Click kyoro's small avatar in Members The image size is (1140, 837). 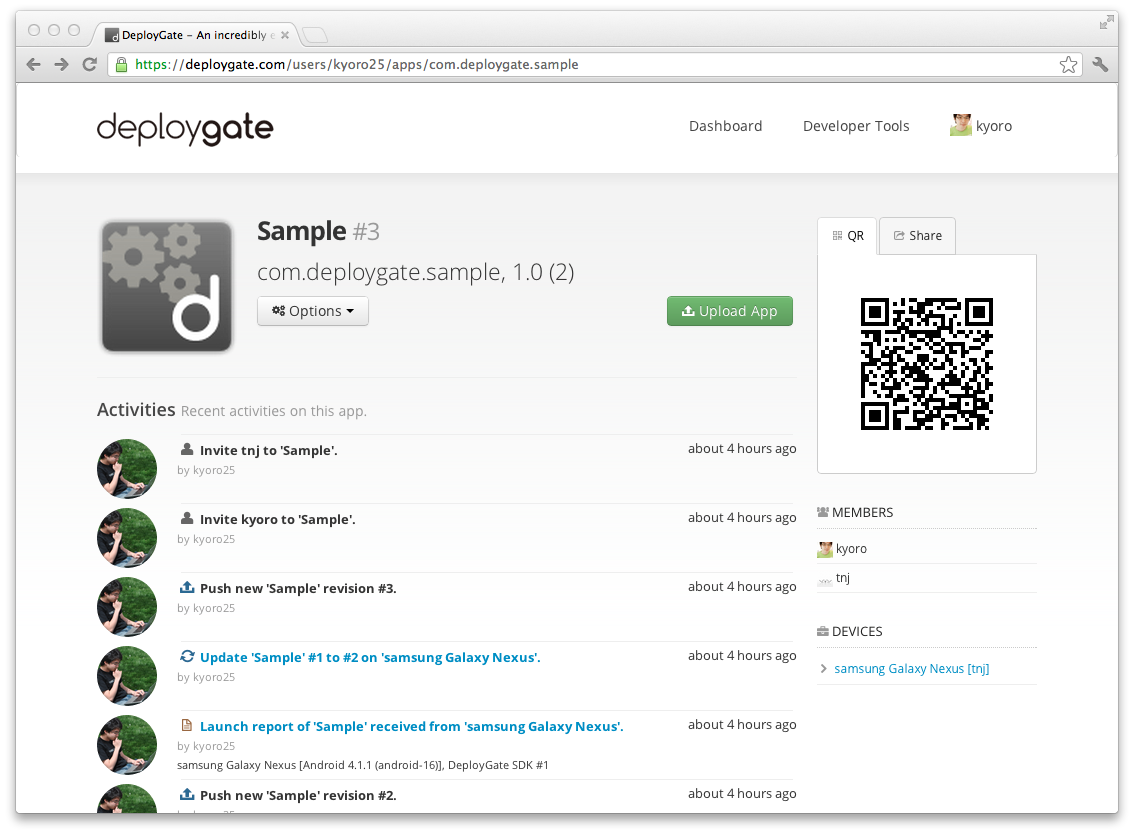tap(825, 550)
